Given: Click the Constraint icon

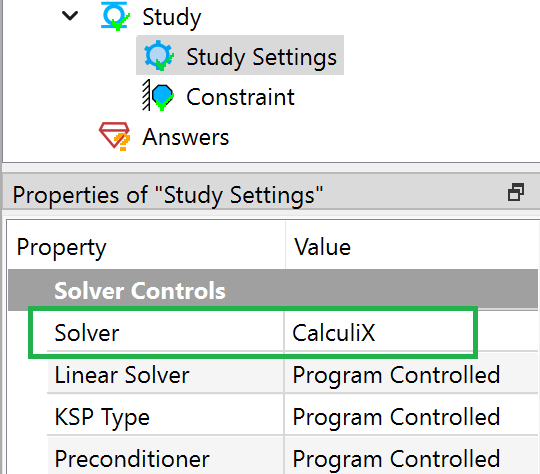Looking at the screenshot, I should coord(158,95).
